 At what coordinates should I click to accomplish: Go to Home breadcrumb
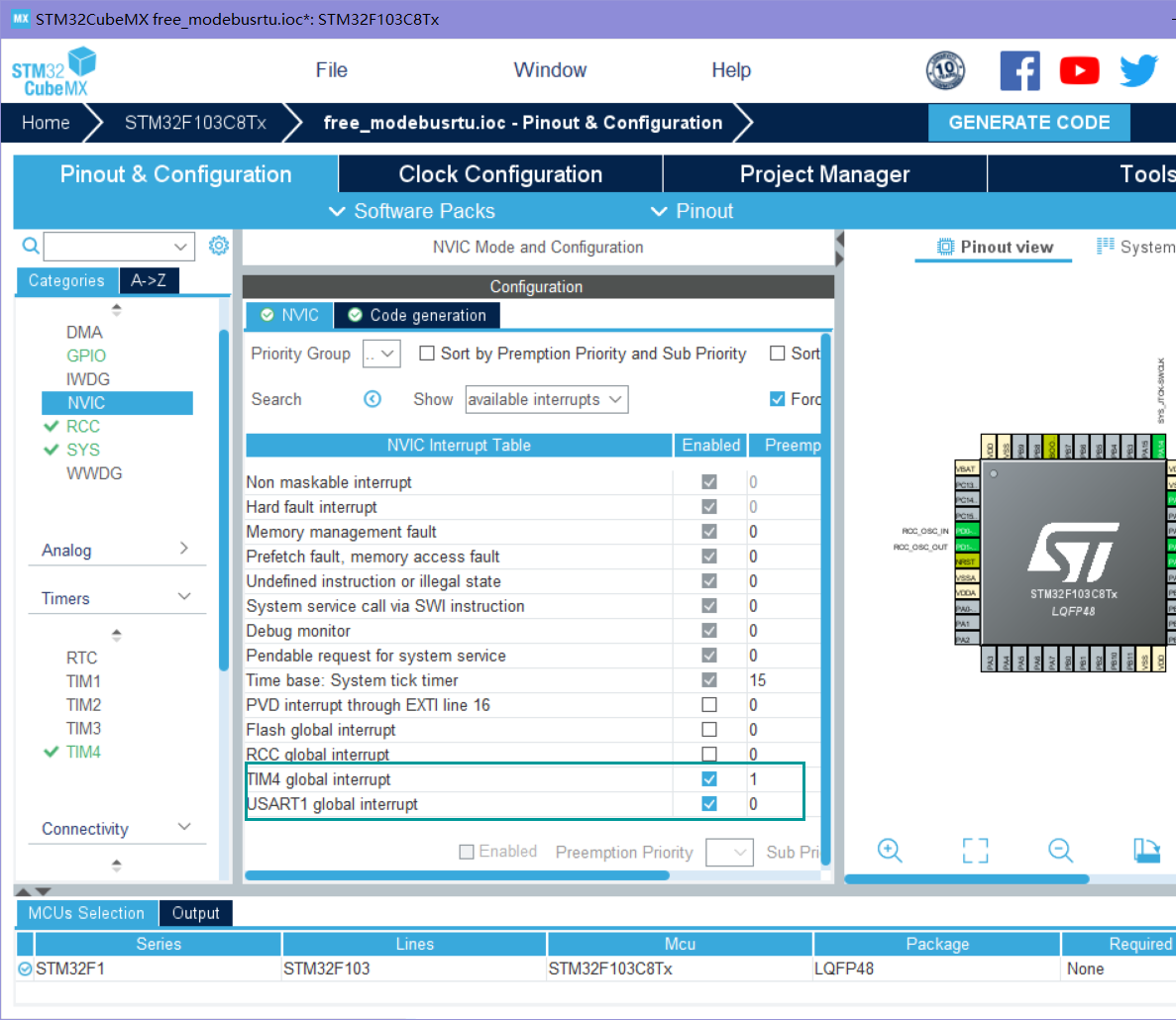coord(46,122)
